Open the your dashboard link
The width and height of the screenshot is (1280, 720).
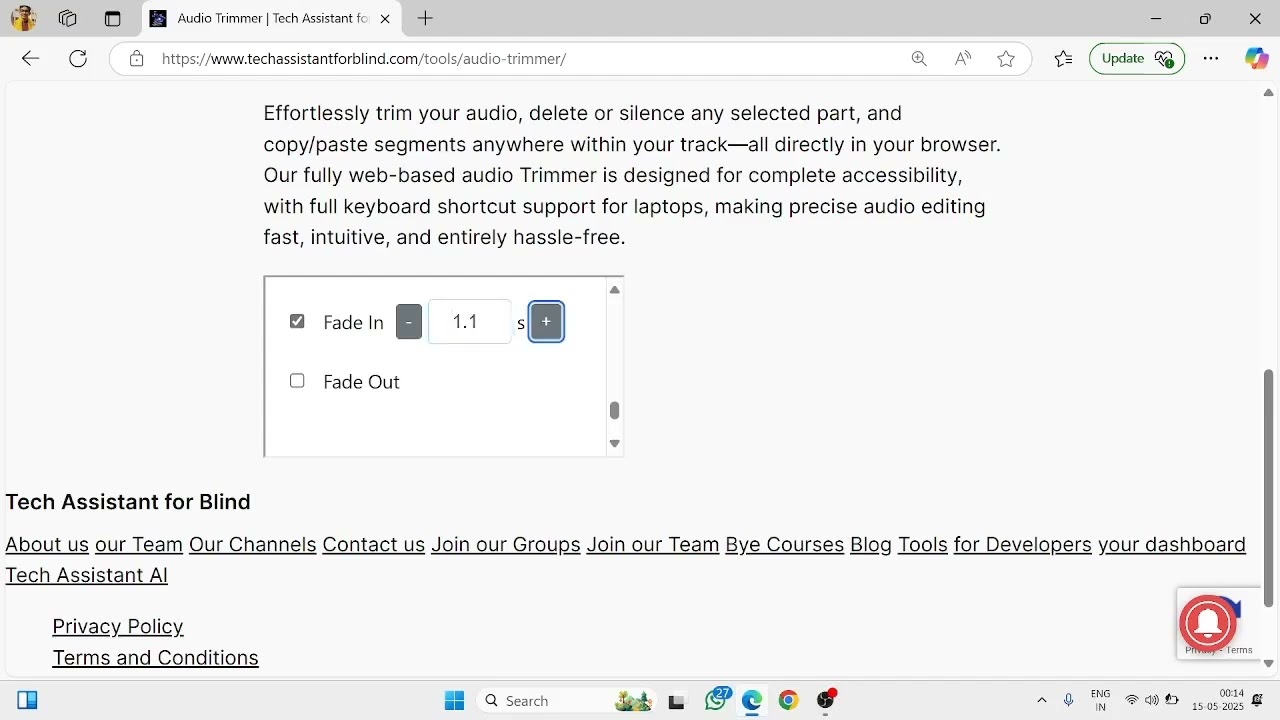[1171, 544]
